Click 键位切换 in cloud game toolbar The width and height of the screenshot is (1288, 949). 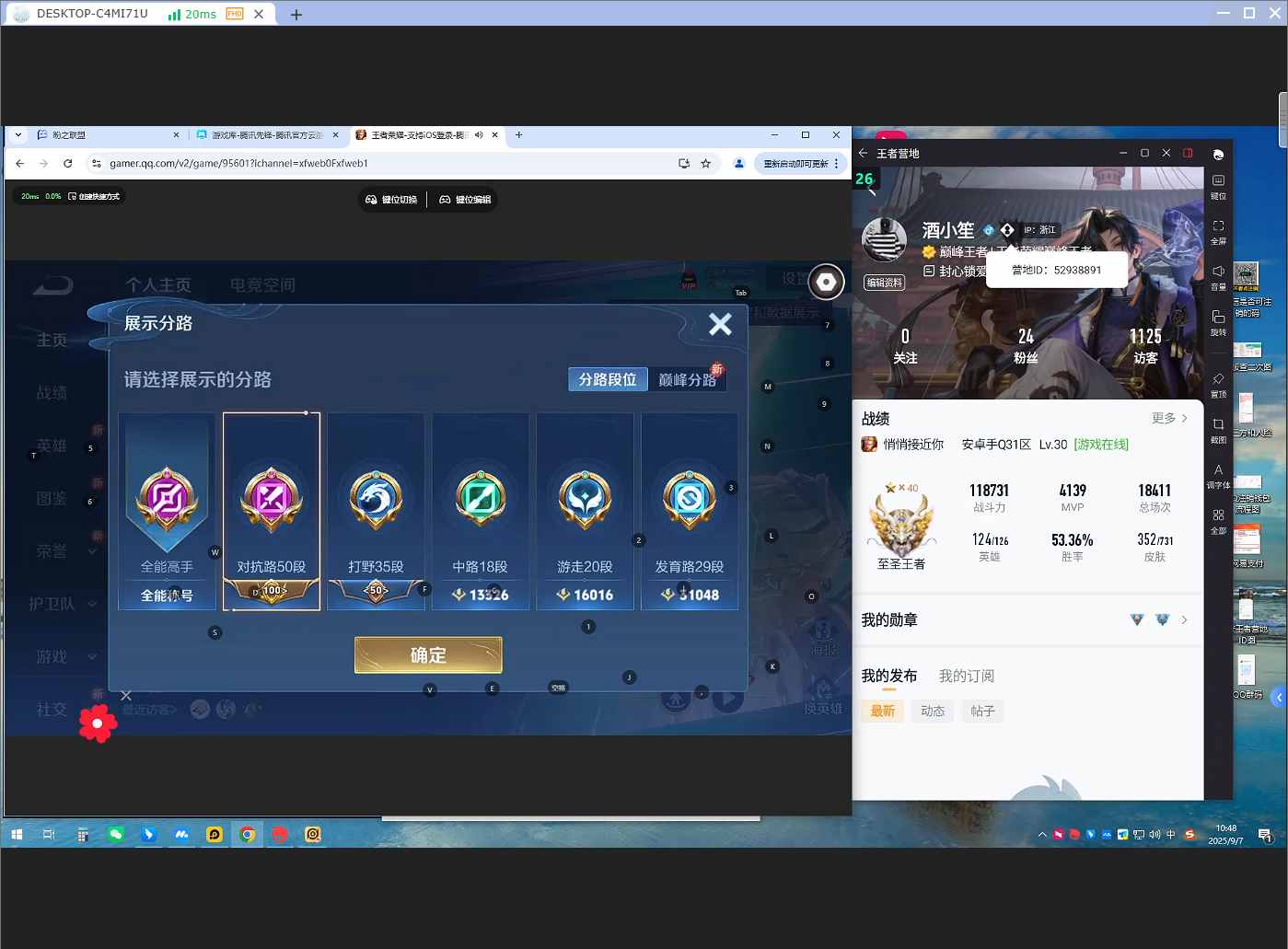392,200
